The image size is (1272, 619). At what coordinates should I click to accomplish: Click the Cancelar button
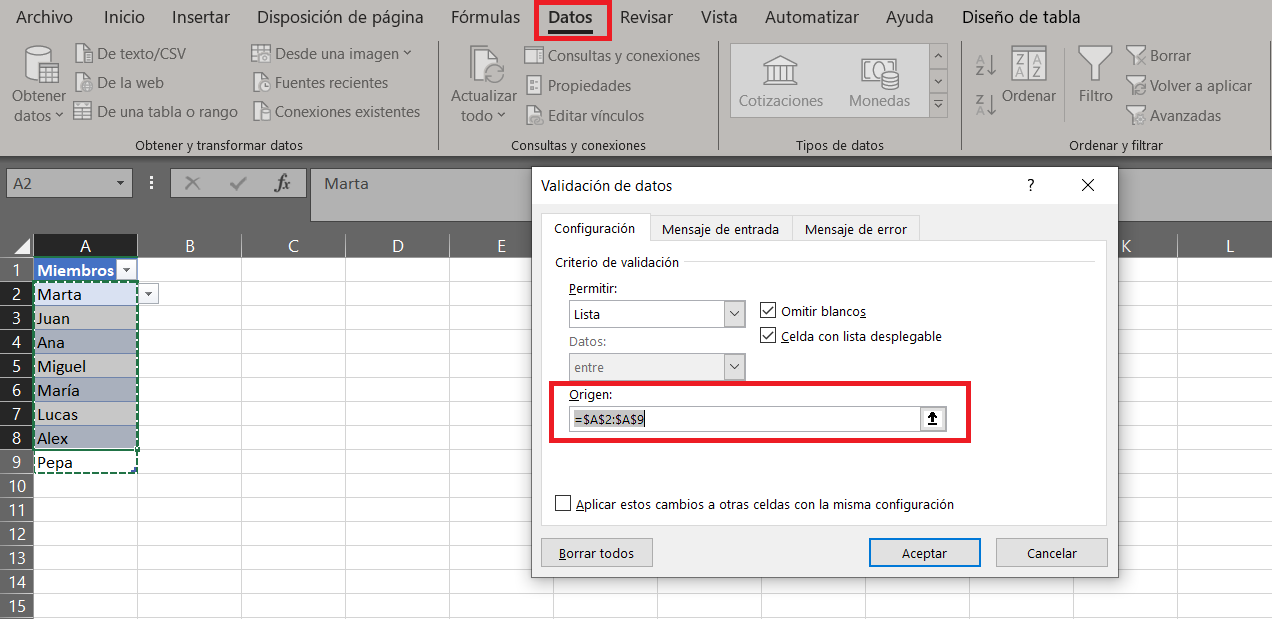click(1052, 553)
